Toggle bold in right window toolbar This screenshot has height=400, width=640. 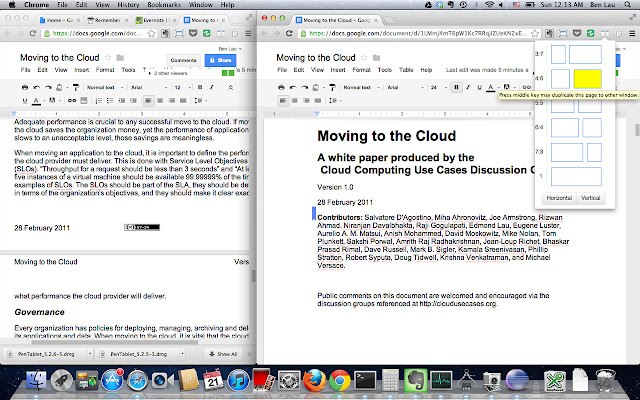coord(456,87)
